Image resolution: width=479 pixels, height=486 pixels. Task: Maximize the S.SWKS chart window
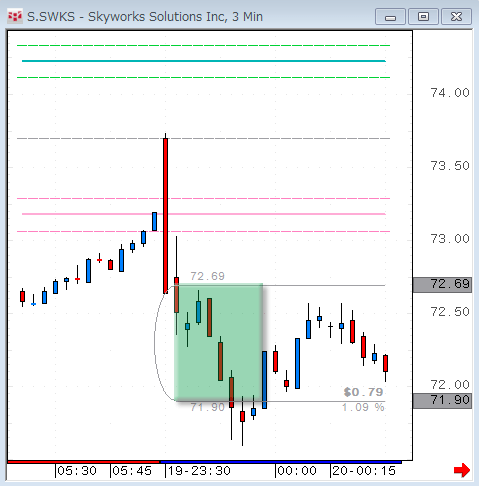coord(423,17)
